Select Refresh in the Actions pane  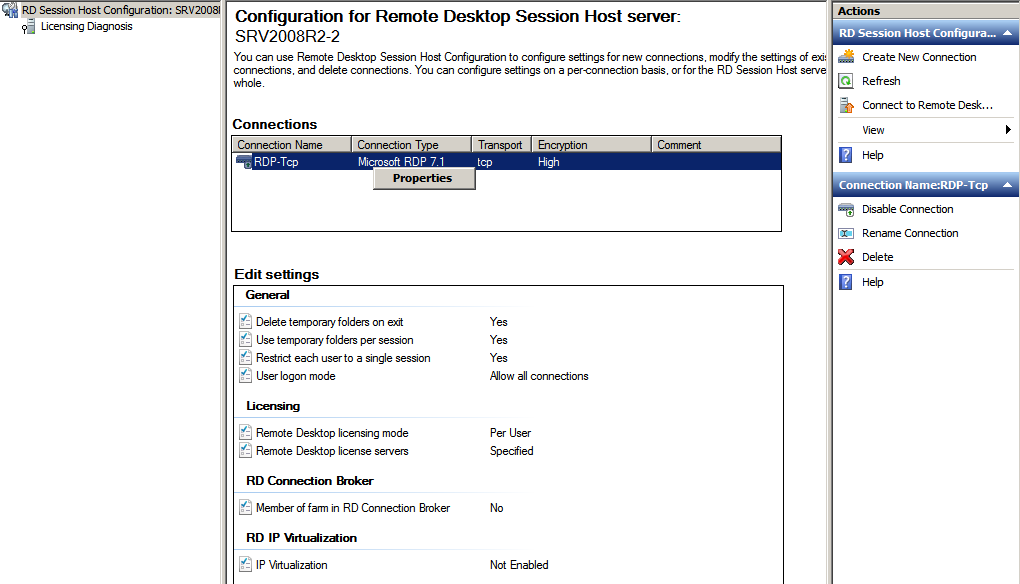881,81
